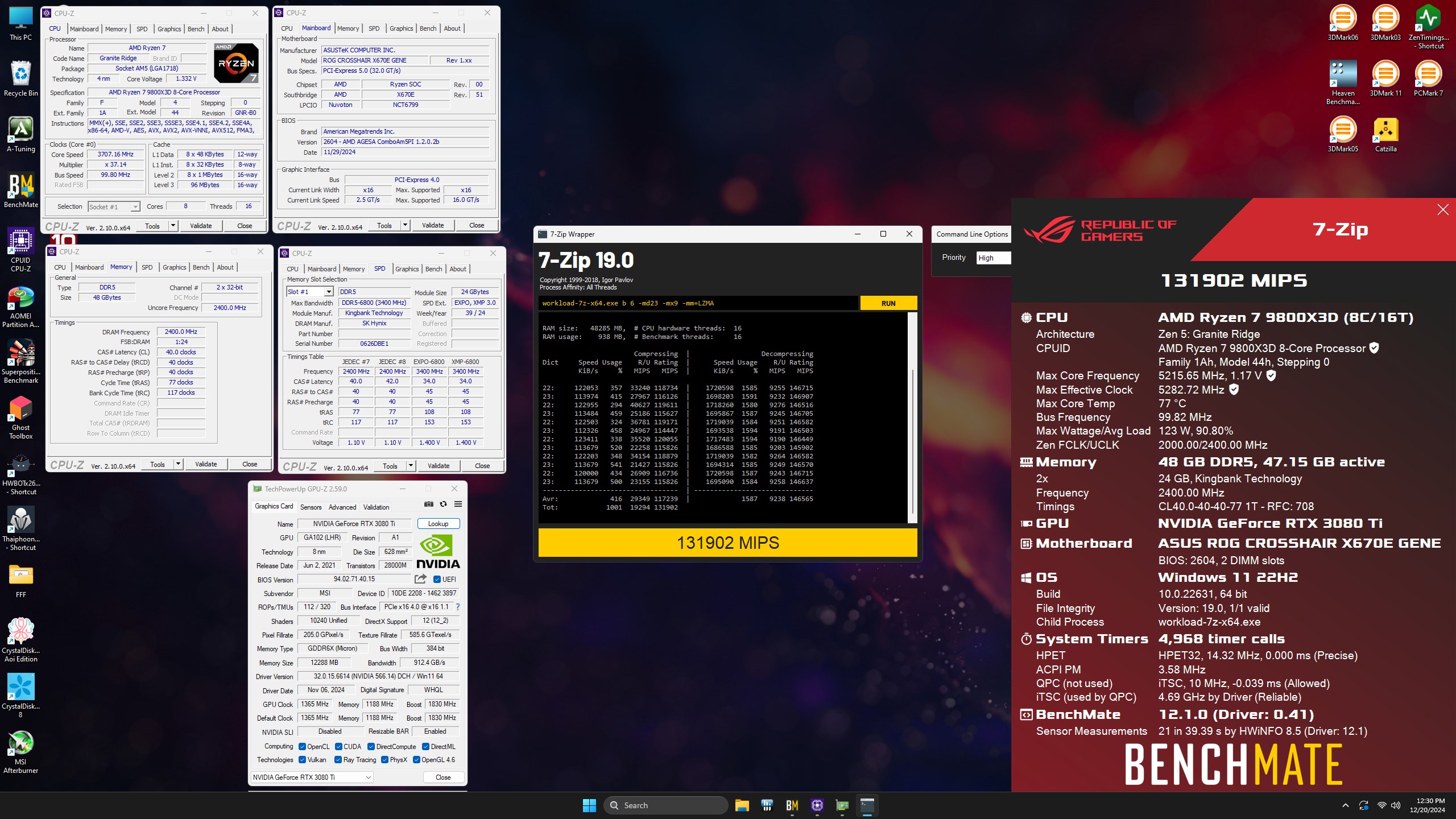
Task: Open Socket #1 selection dropdown
Action: (x=114, y=206)
